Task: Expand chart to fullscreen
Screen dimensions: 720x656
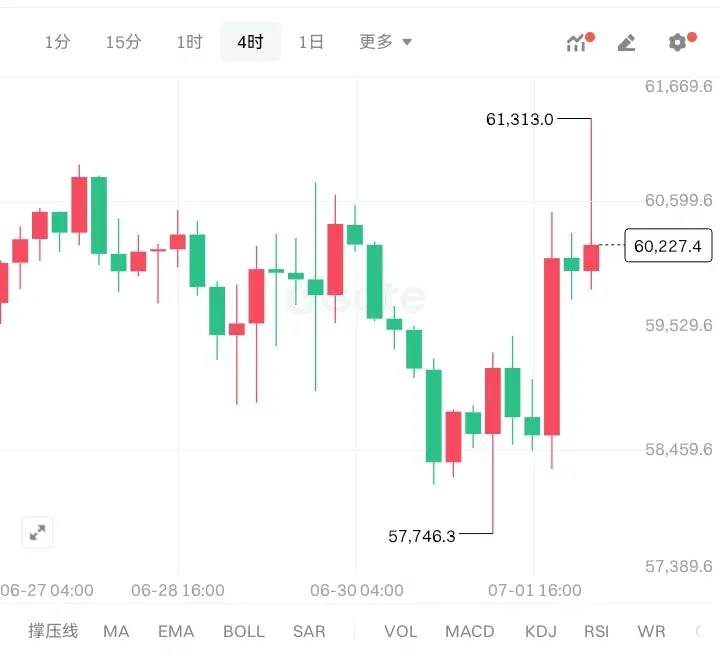Action: (38, 533)
